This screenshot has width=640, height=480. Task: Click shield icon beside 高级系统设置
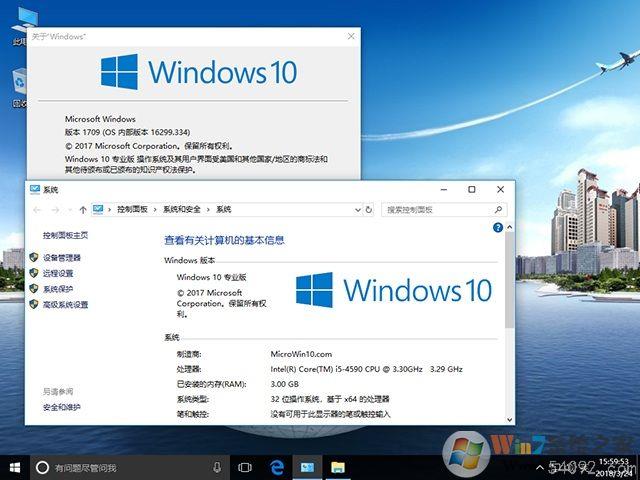click(34, 304)
